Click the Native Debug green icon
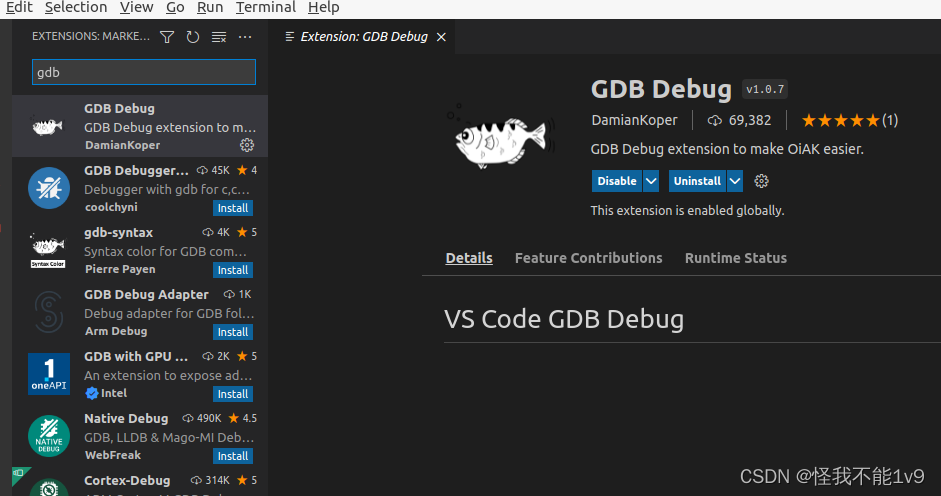Image resolution: width=941 pixels, height=496 pixels. pyautogui.click(x=49, y=436)
